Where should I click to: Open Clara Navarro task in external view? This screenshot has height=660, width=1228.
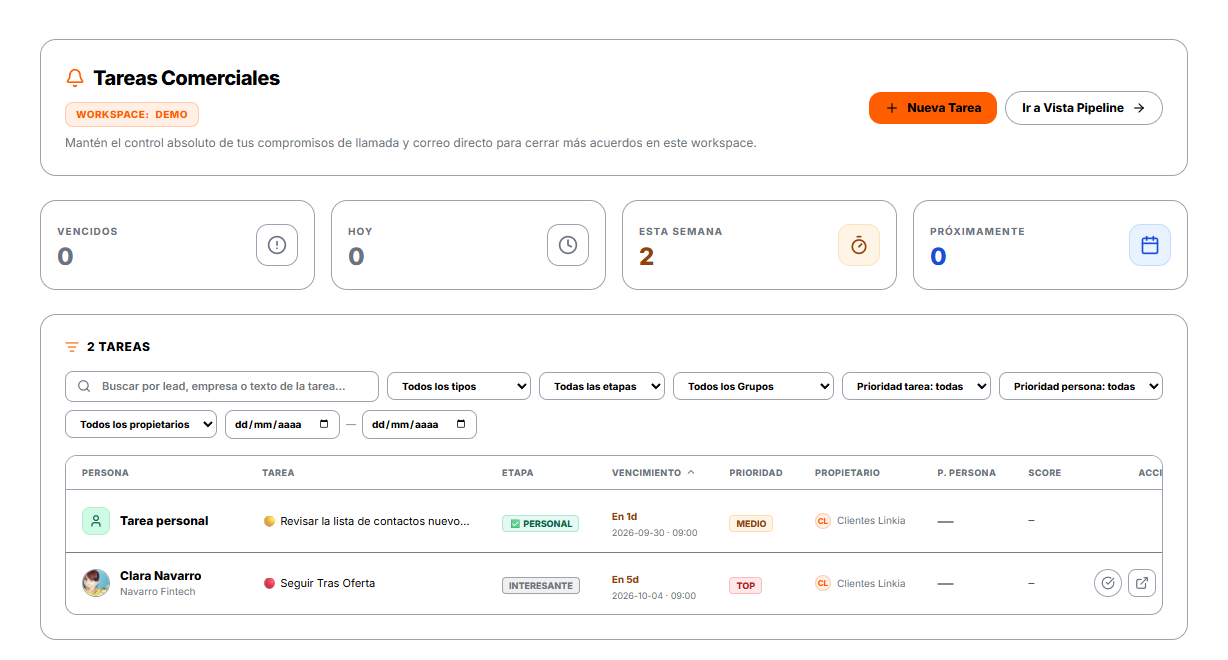[x=1142, y=583]
